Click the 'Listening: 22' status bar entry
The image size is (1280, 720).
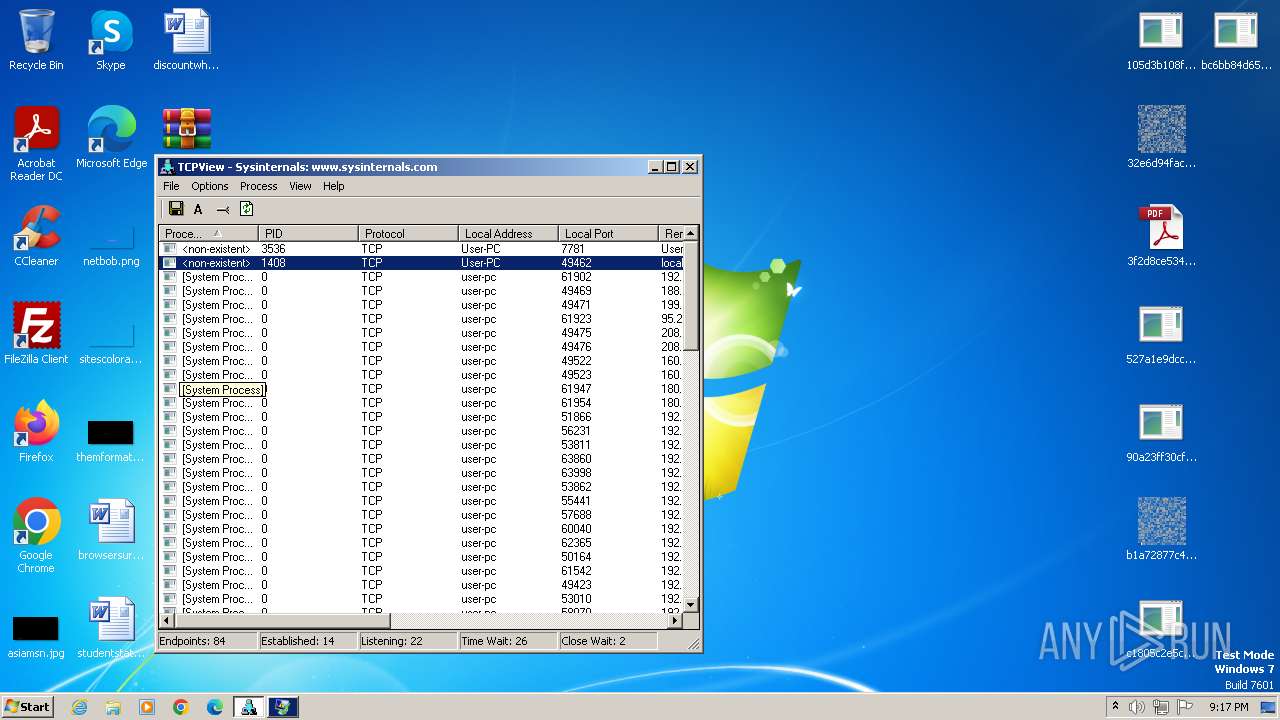point(408,641)
